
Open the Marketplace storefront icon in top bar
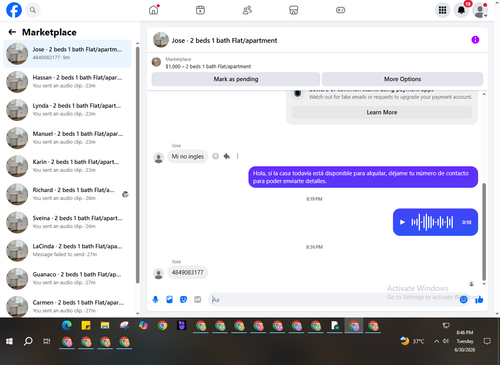294,10
